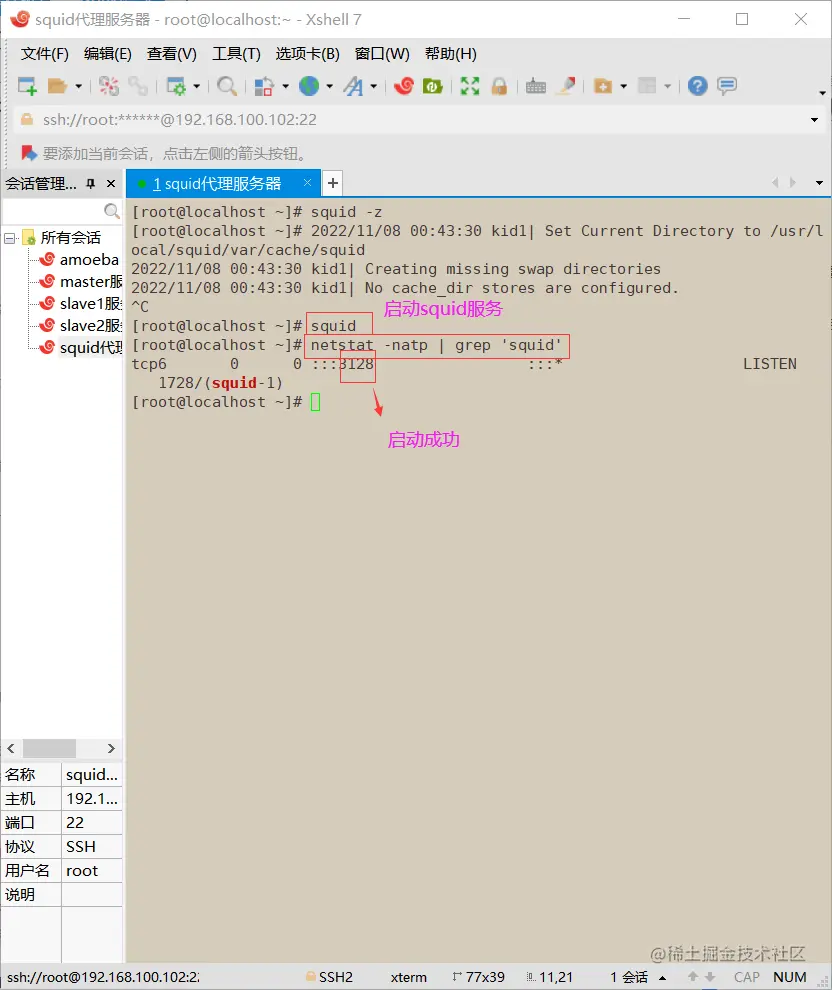Screen dimensions: 832x990
Task: Click the Disconnect toolbar icon
Action: click(109, 86)
